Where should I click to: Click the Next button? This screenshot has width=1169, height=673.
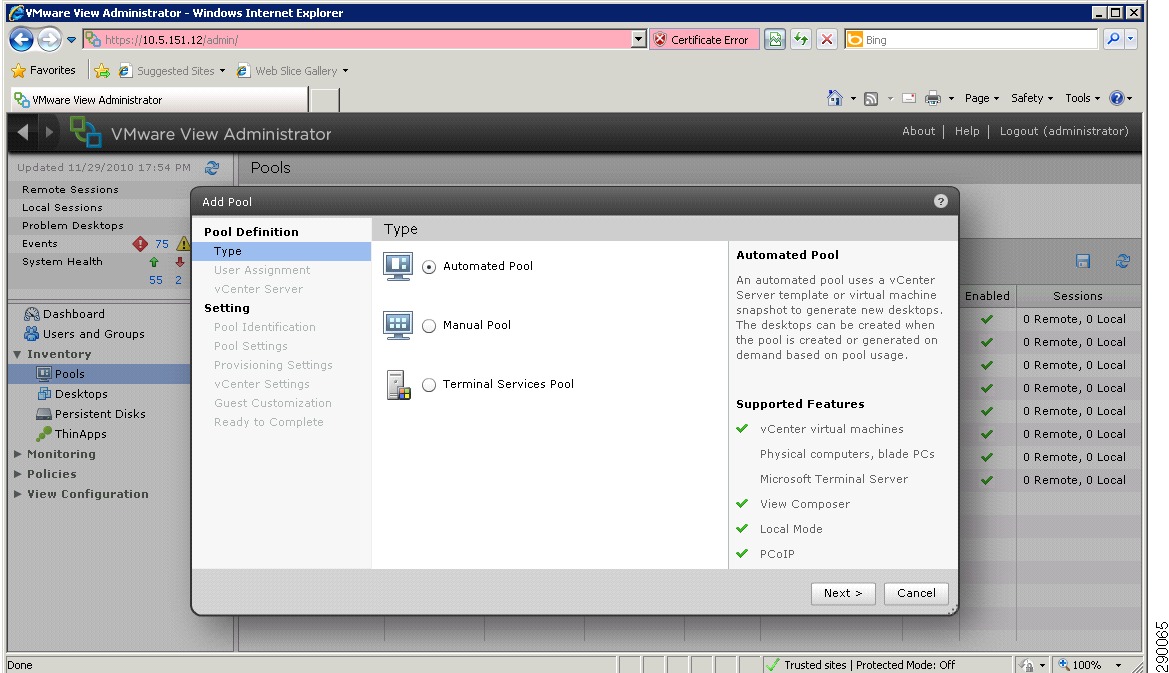[x=842, y=593]
